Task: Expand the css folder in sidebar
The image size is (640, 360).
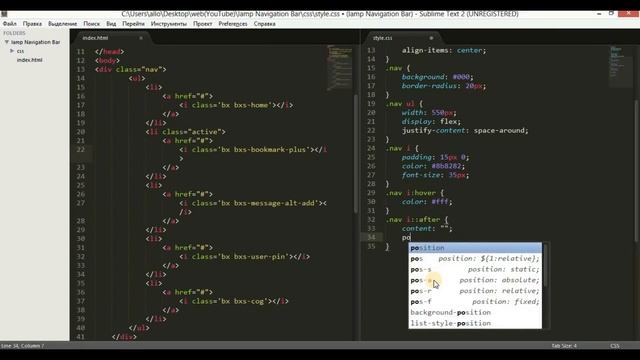Action: tap(12, 51)
